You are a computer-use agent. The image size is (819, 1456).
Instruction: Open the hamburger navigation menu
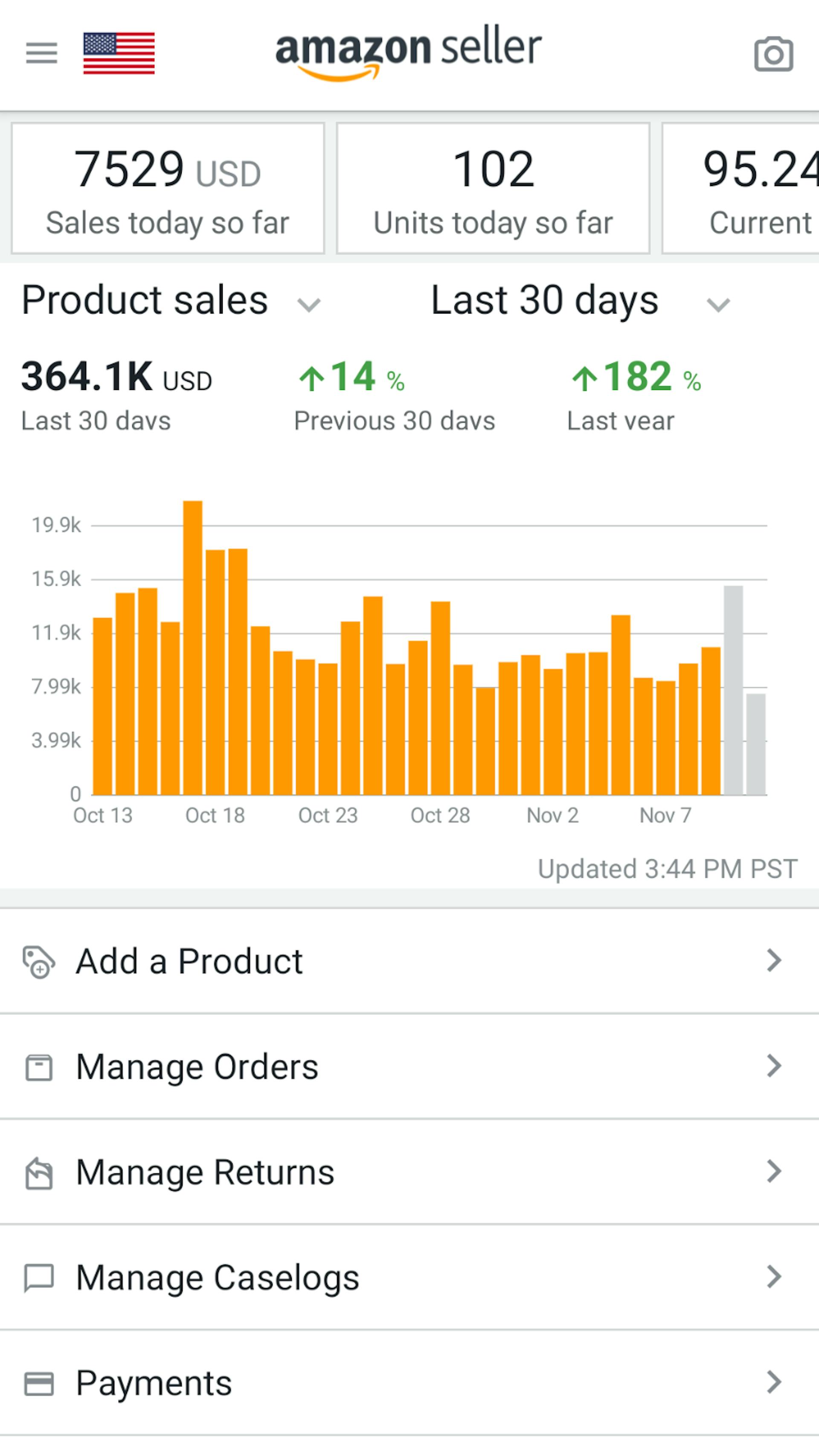click(x=41, y=53)
